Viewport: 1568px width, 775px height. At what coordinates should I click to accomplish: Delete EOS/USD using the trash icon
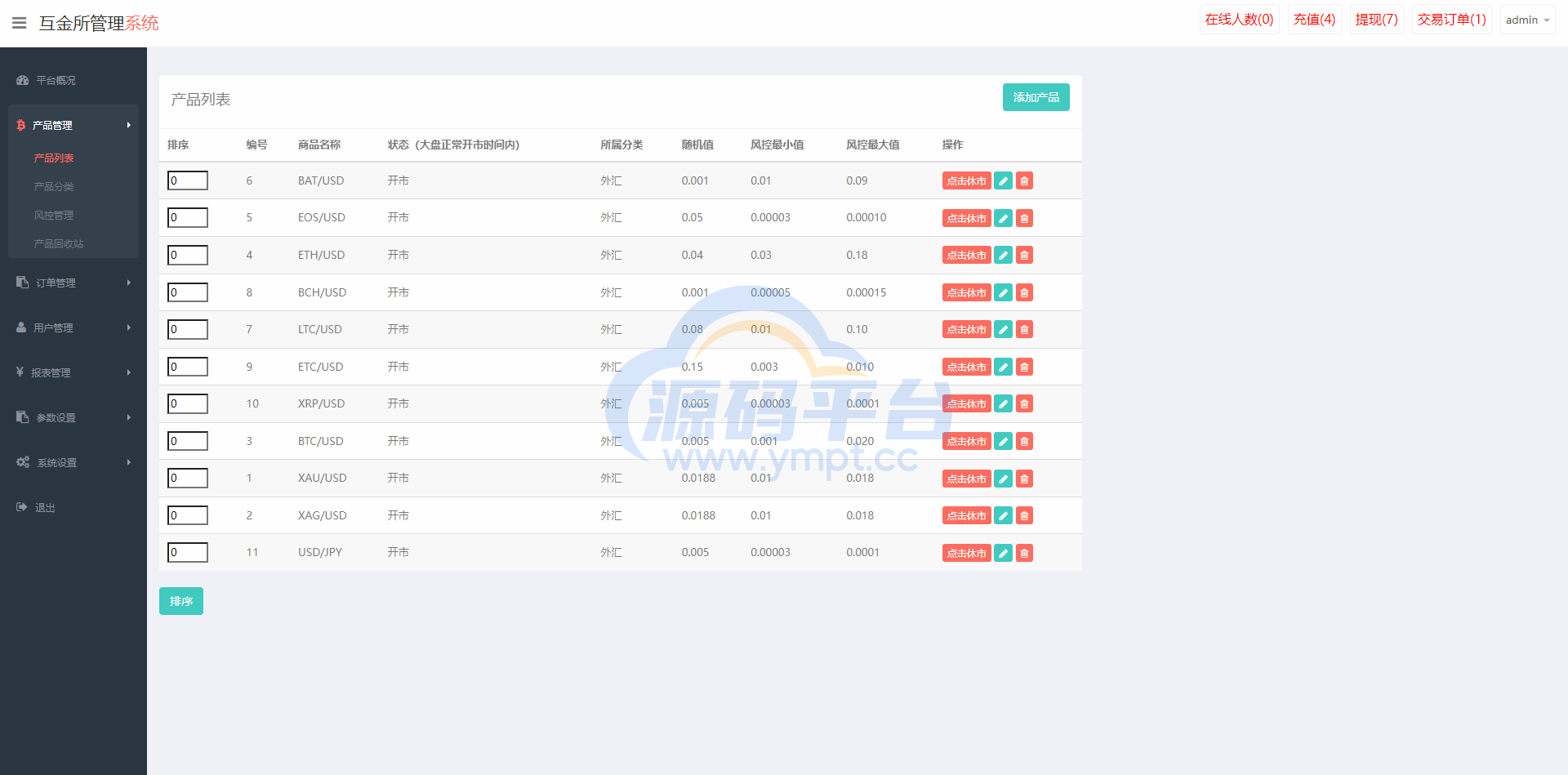coord(1024,218)
